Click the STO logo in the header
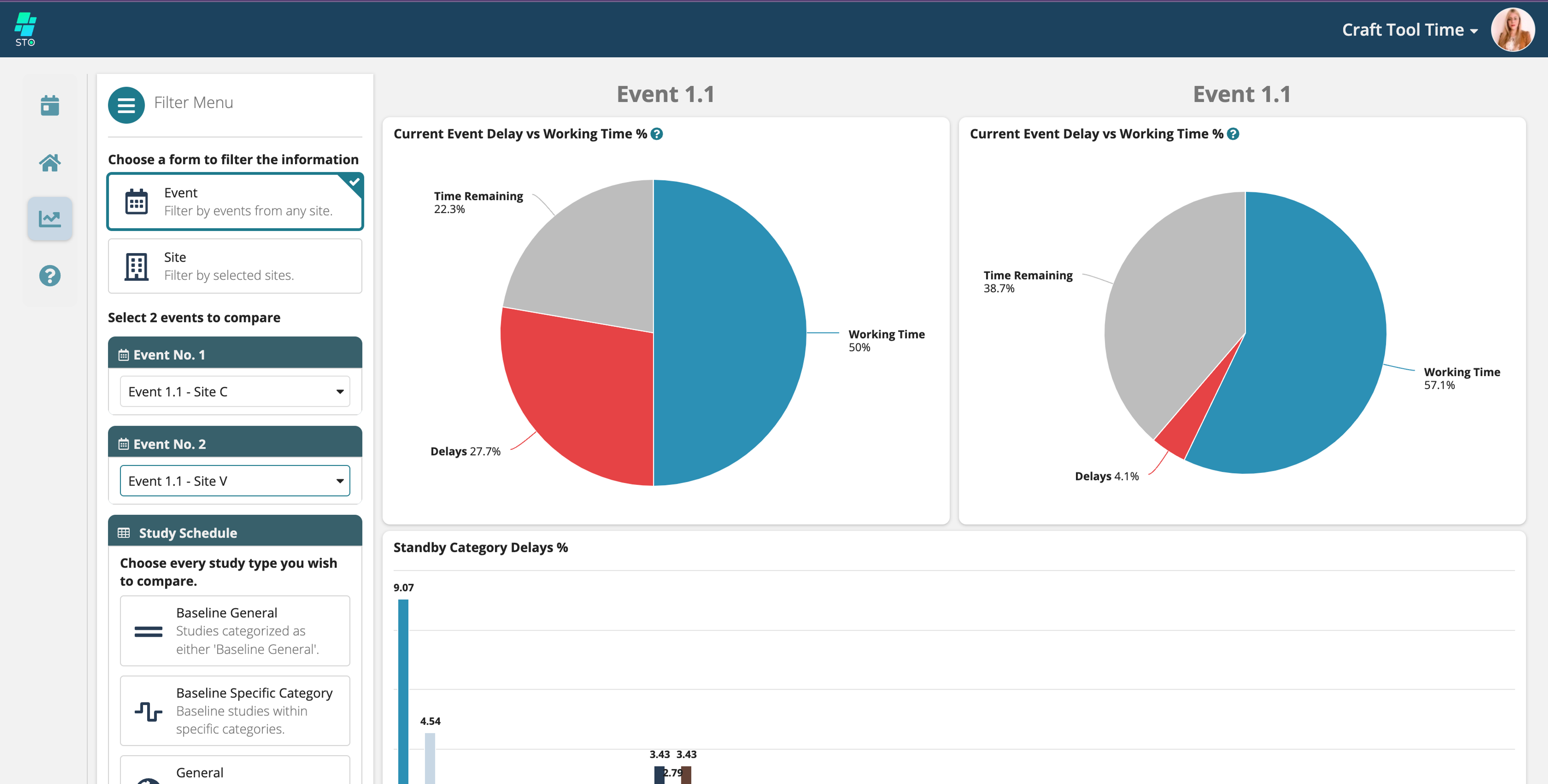The image size is (1548, 784). pos(25,29)
